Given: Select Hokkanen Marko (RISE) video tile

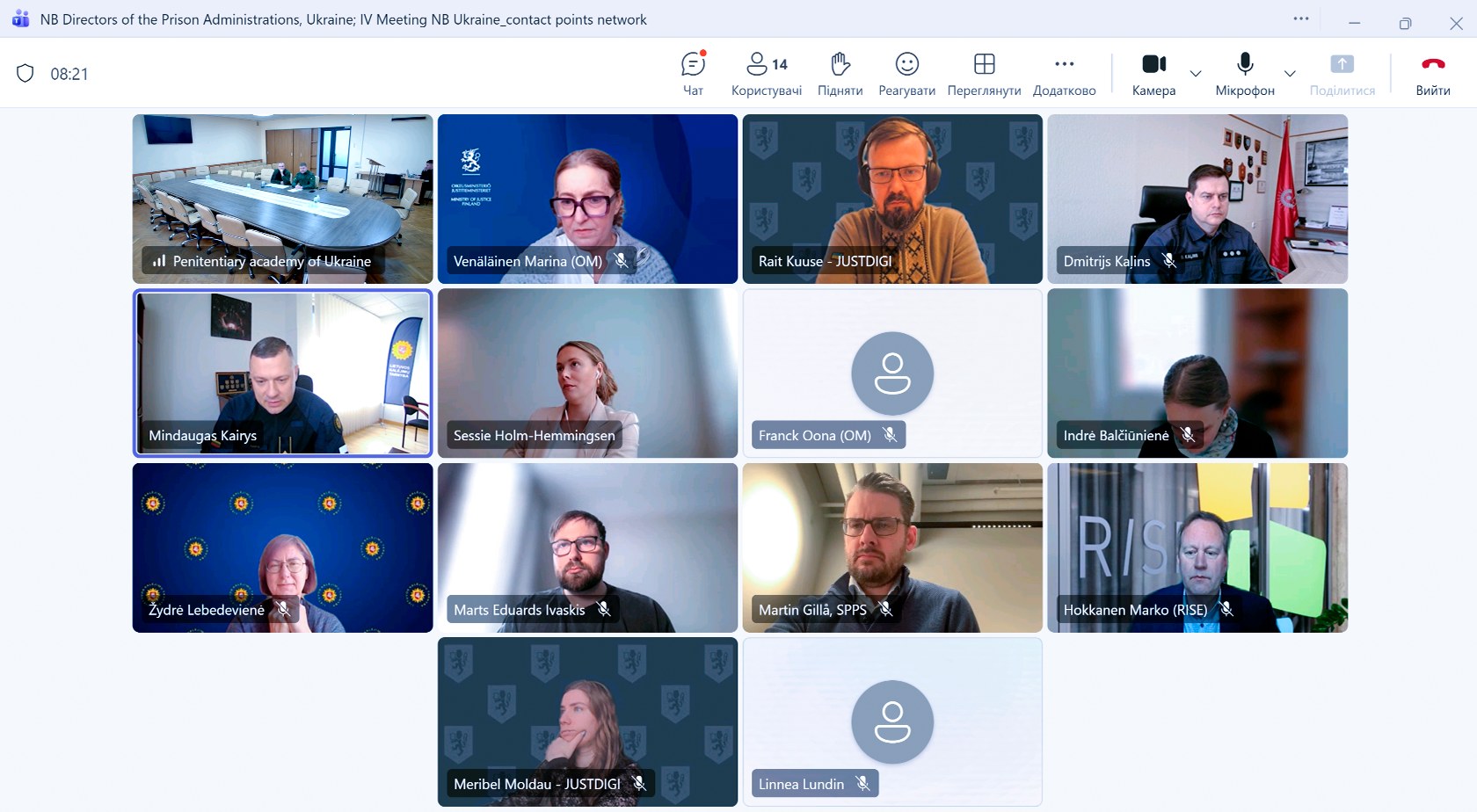Looking at the screenshot, I should [x=1197, y=547].
